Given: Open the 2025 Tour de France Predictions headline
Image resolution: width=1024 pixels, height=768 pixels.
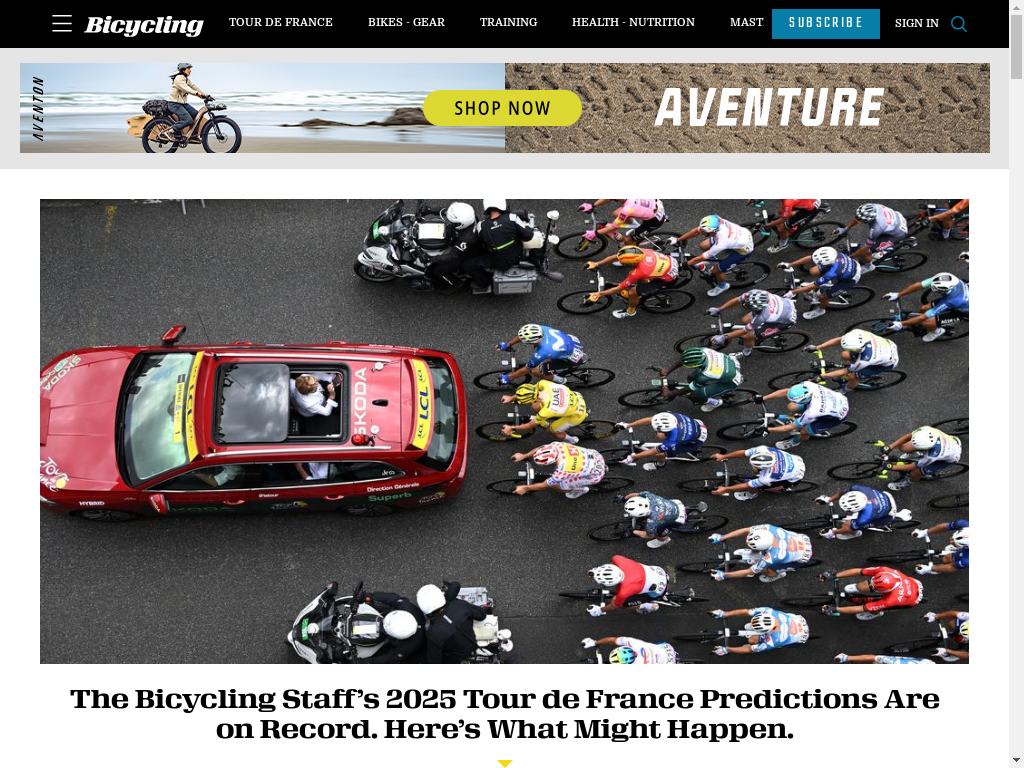Looking at the screenshot, I should (x=504, y=714).
